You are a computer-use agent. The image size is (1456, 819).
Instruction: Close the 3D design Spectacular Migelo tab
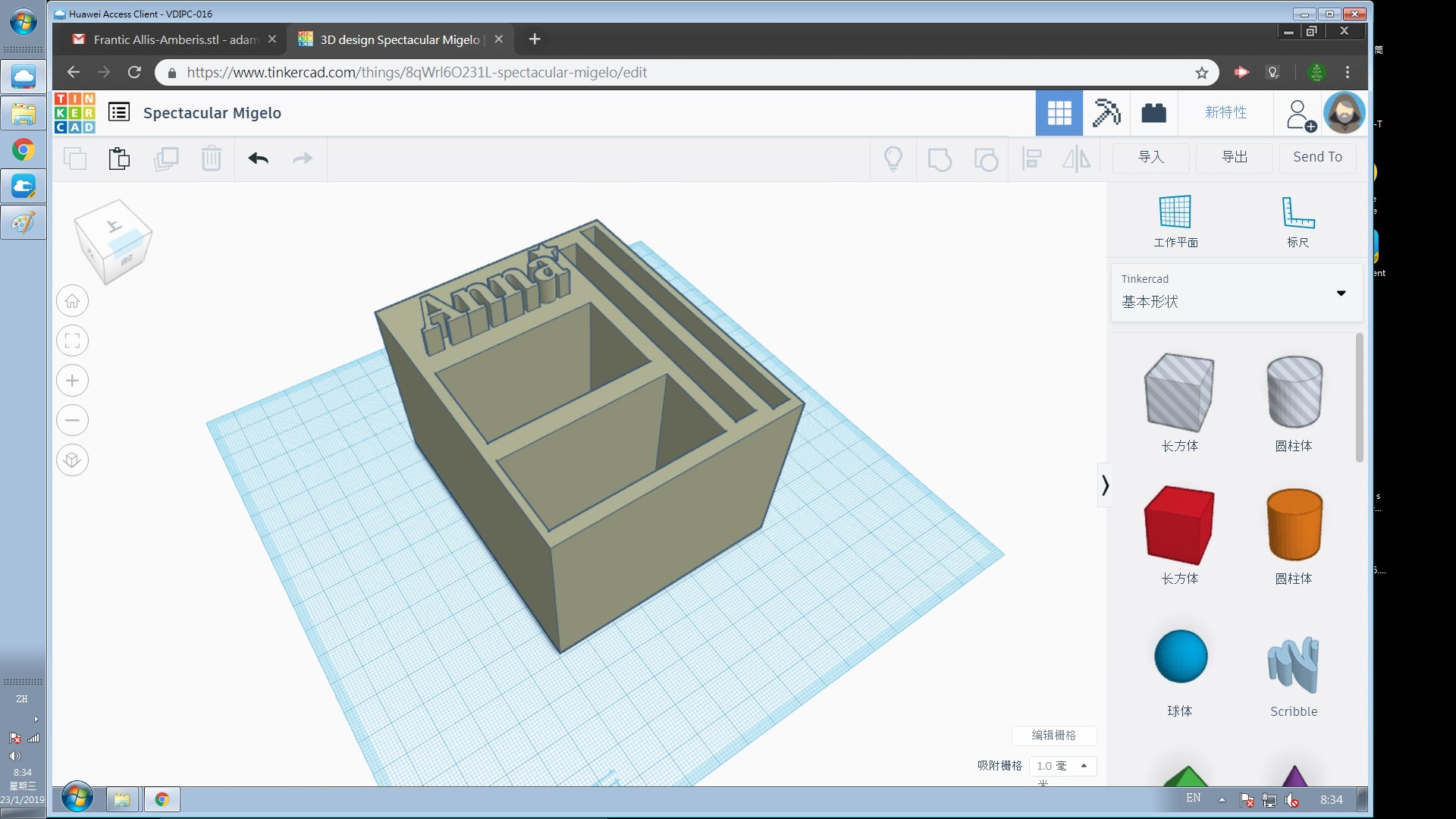(498, 39)
